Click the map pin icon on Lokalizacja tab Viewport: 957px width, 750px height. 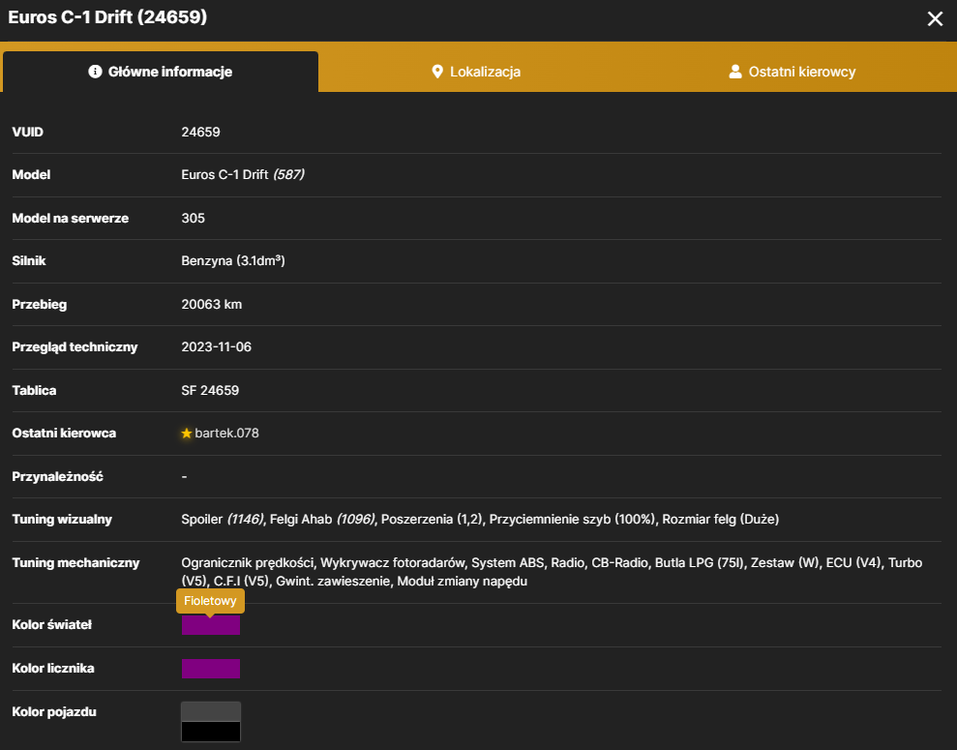[x=437, y=71]
